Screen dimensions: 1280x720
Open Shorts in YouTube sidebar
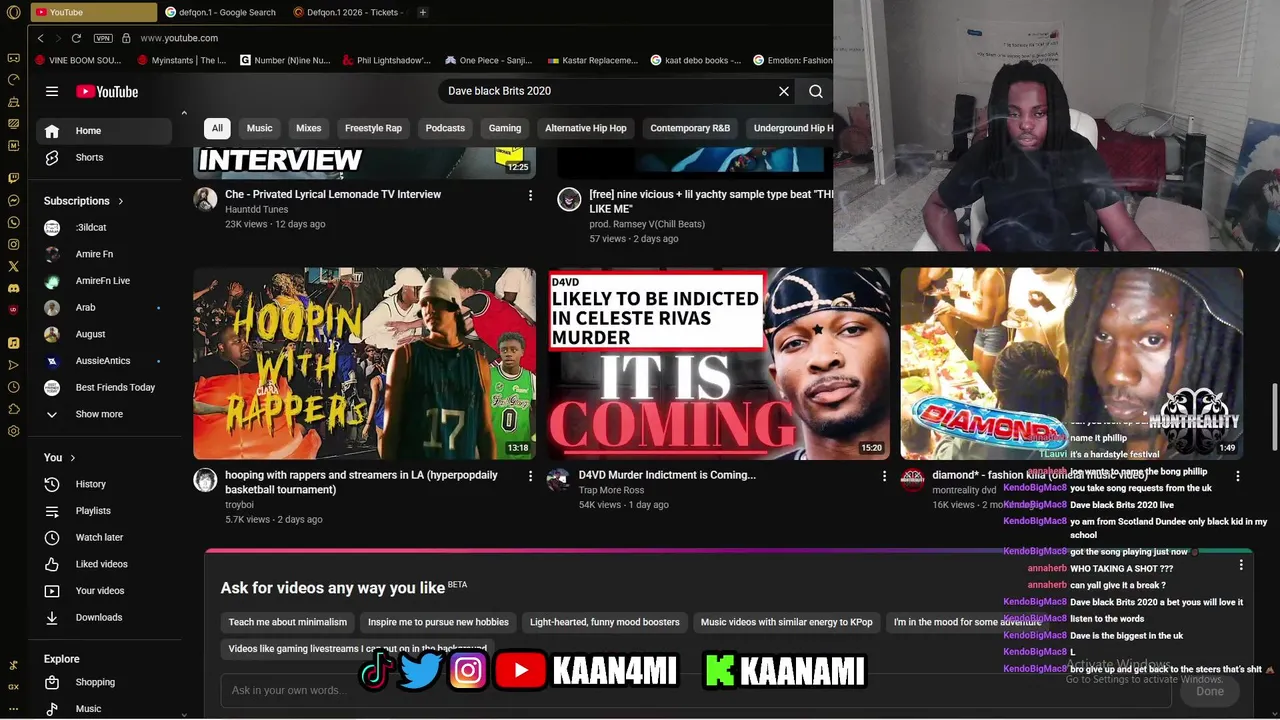[105, 158]
